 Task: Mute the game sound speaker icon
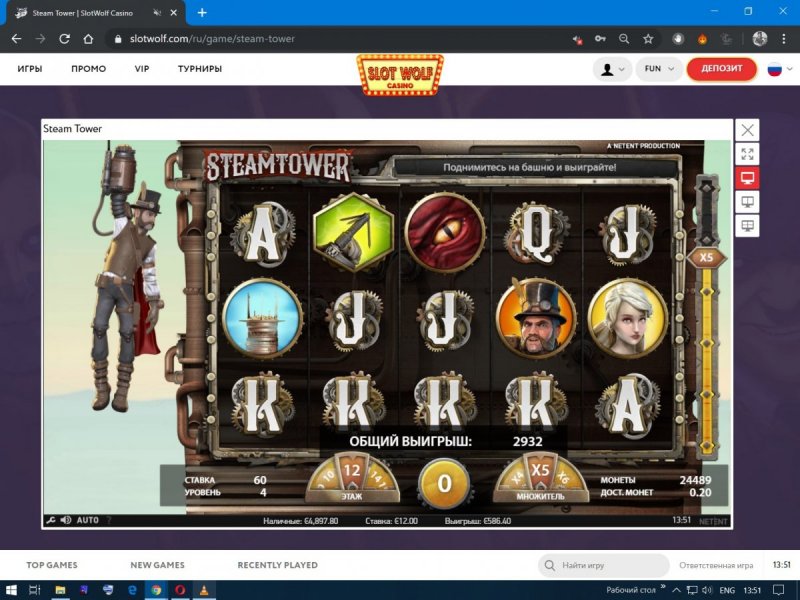pyautogui.click(x=66, y=520)
